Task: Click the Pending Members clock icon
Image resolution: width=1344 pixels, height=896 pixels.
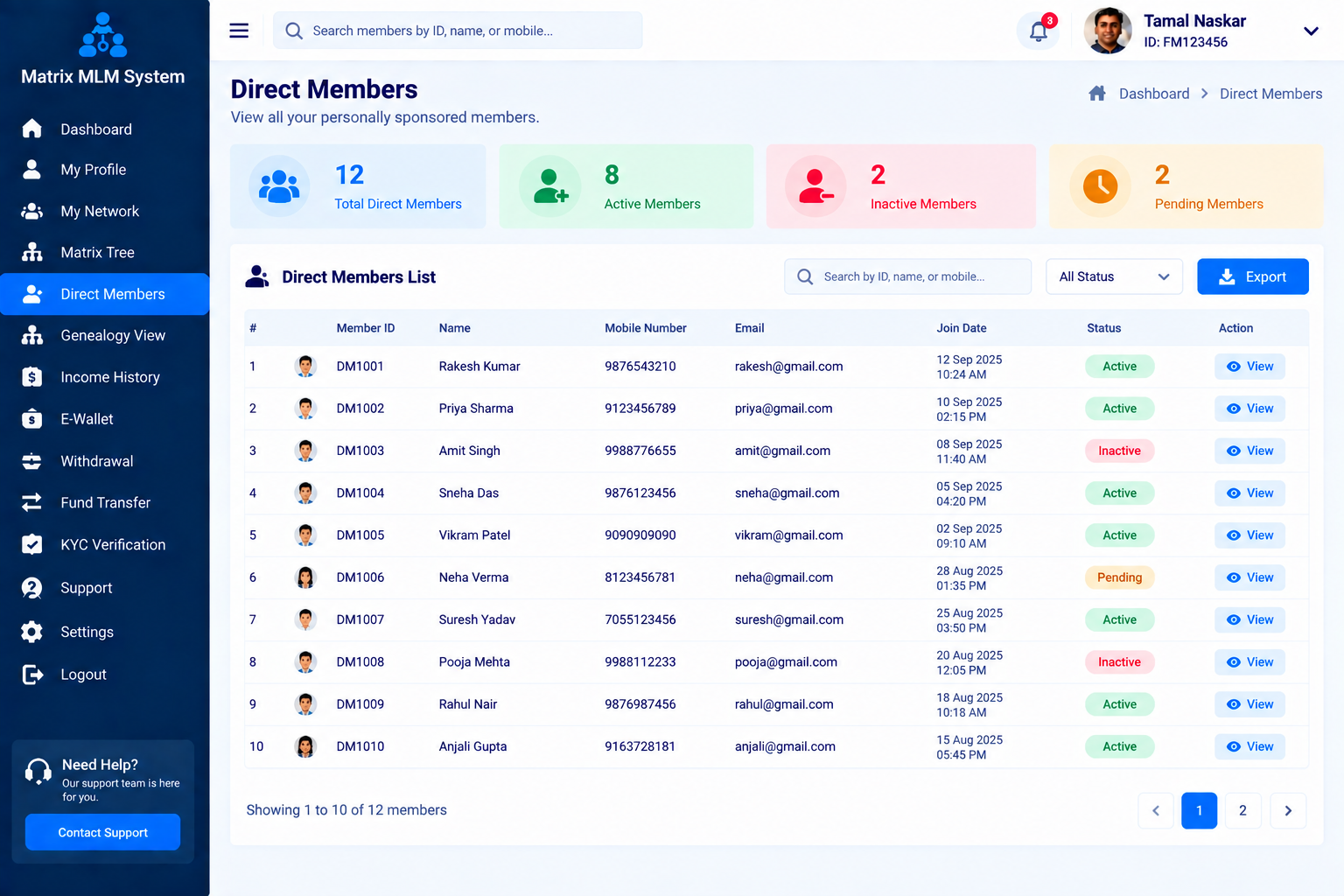Action: point(1101,186)
